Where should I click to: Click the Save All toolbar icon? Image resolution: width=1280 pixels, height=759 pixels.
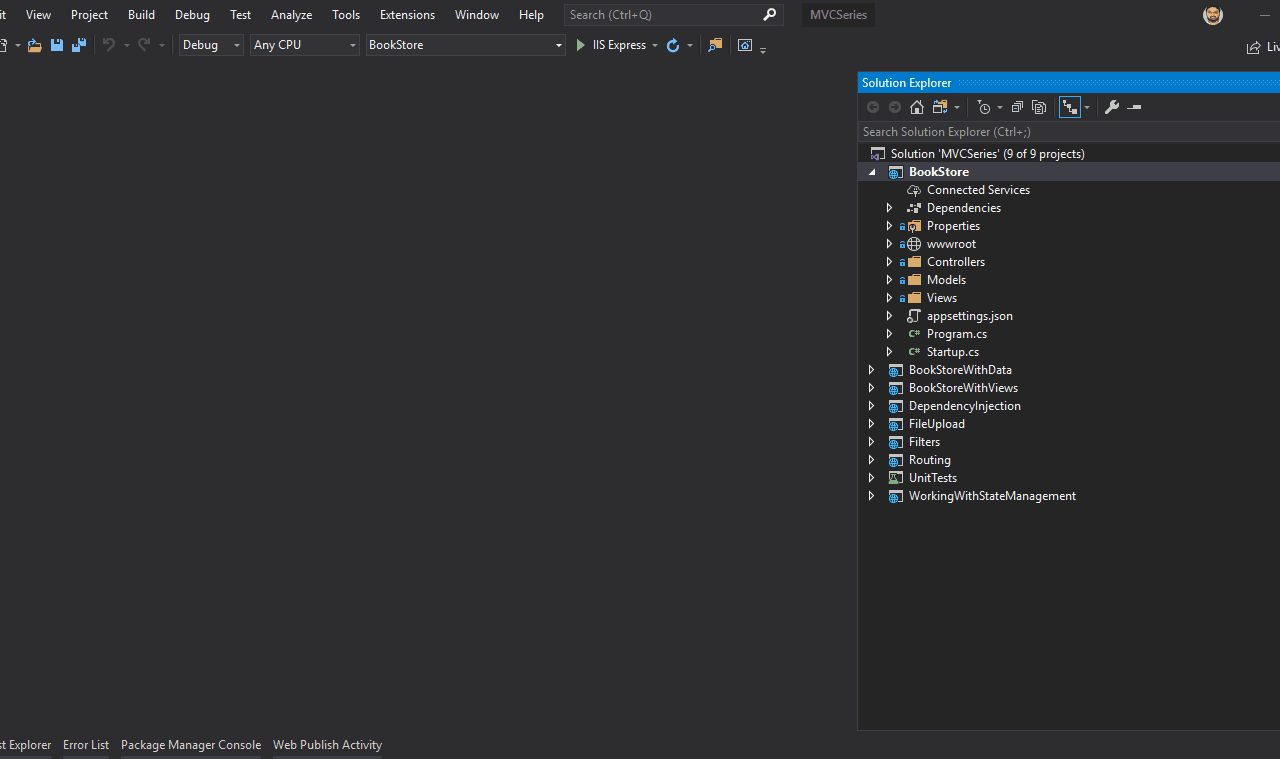(x=78, y=45)
